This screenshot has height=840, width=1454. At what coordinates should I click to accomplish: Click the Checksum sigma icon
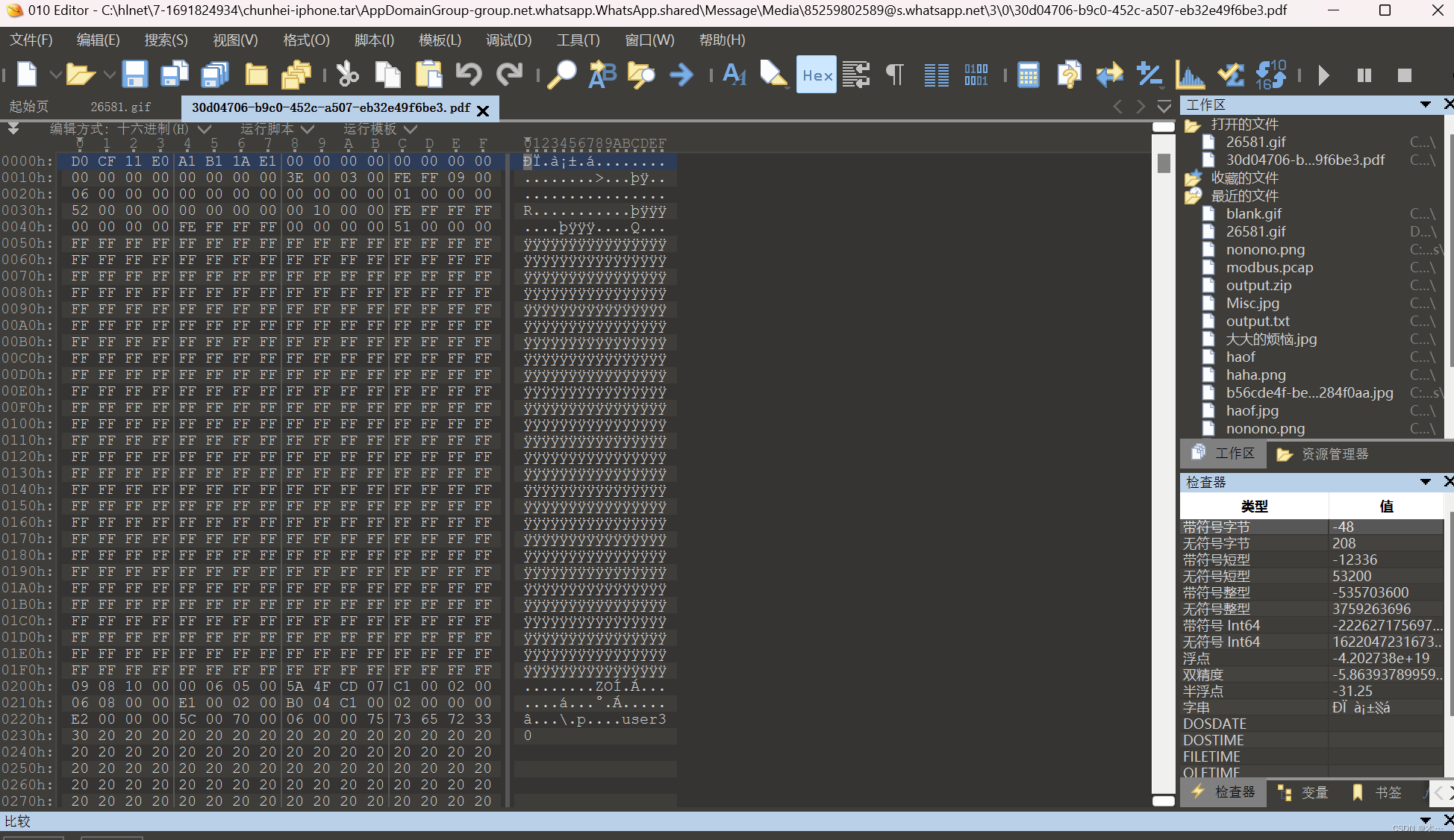[1230, 75]
